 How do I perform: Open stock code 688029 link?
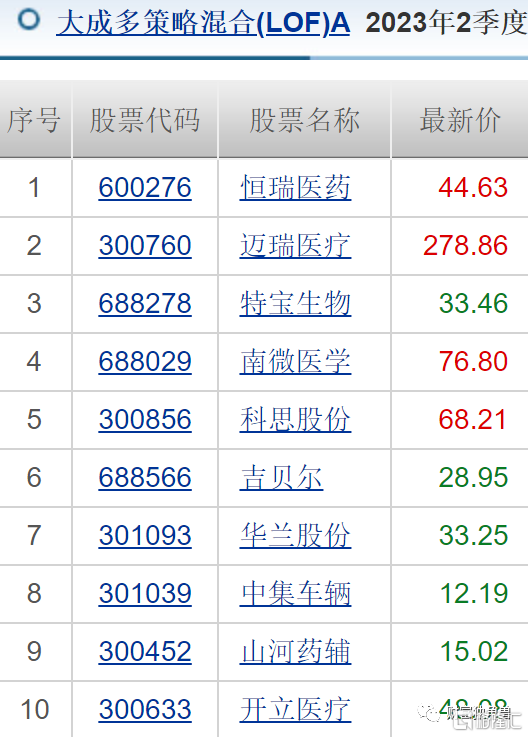145,361
